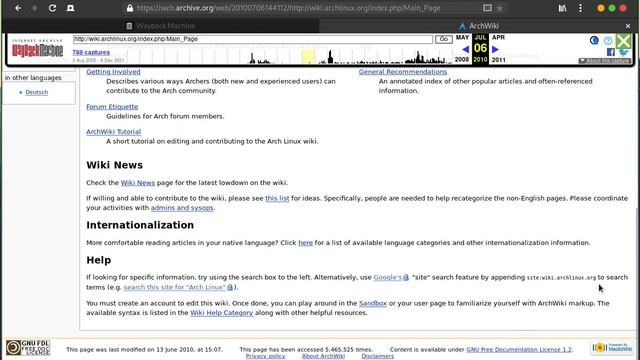The height and width of the screenshot is (360, 640).
Task: Open the 788 captures link
Action: (91, 52)
